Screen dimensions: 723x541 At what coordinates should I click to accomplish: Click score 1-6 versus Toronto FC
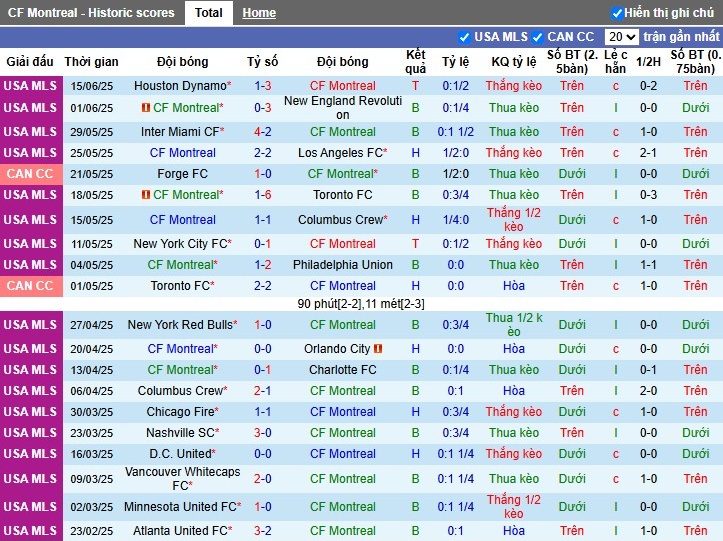click(x=263, y=195)
